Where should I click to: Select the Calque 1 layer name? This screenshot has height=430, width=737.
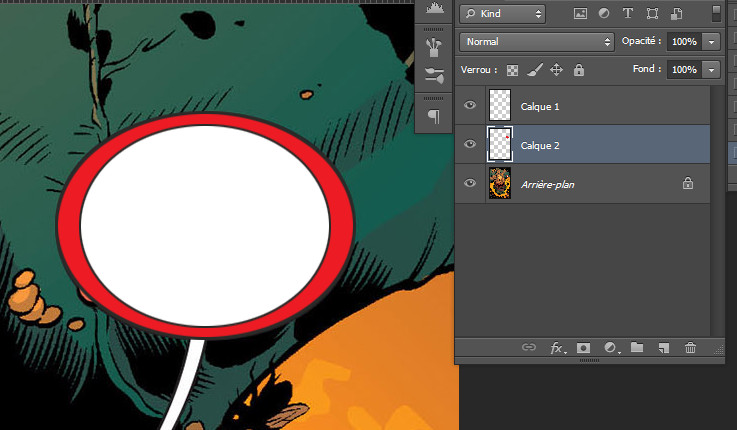tap(540, 107)
